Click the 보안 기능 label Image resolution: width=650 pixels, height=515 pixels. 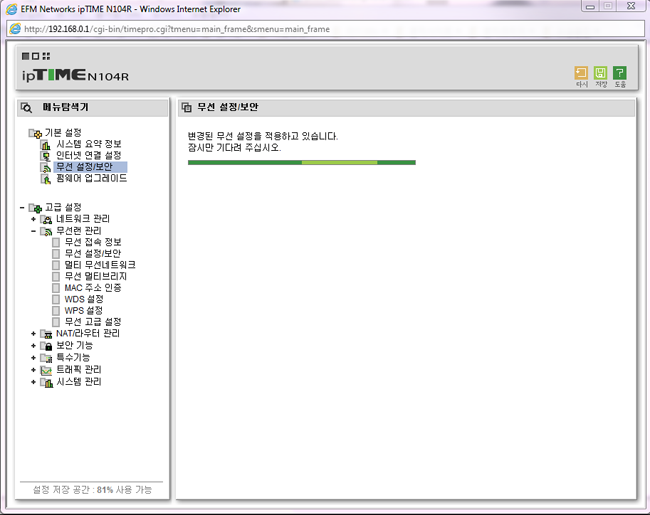click(75, 345)
